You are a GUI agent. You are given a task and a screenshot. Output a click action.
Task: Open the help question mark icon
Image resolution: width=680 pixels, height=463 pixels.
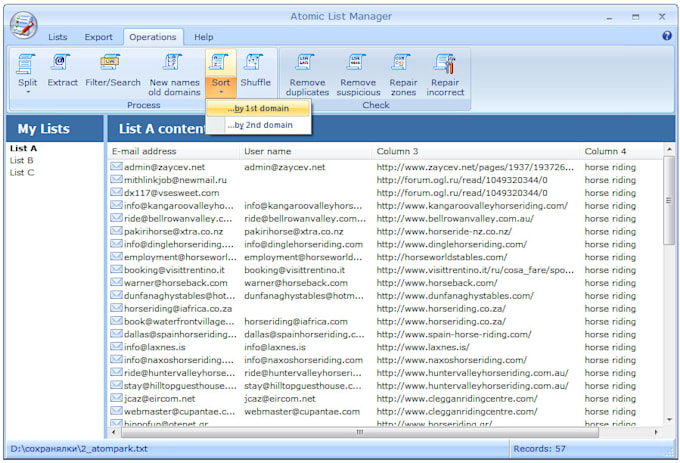[x=667, y=36]
